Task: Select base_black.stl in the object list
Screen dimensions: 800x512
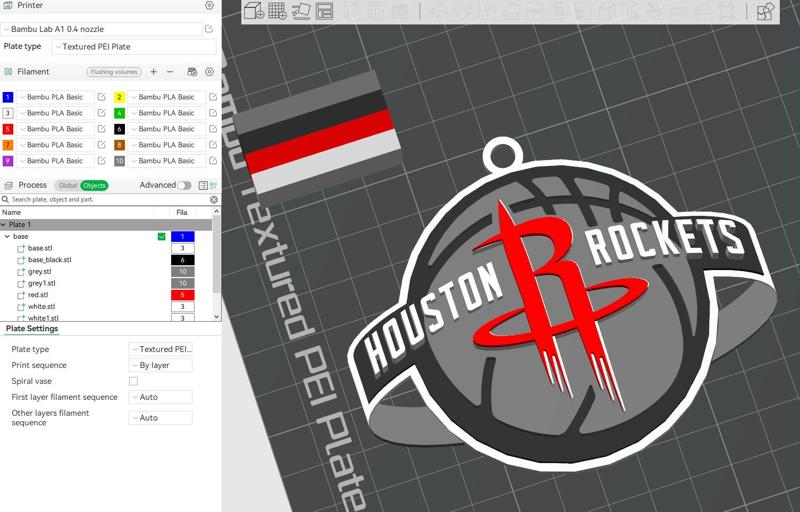Action: 49,260
